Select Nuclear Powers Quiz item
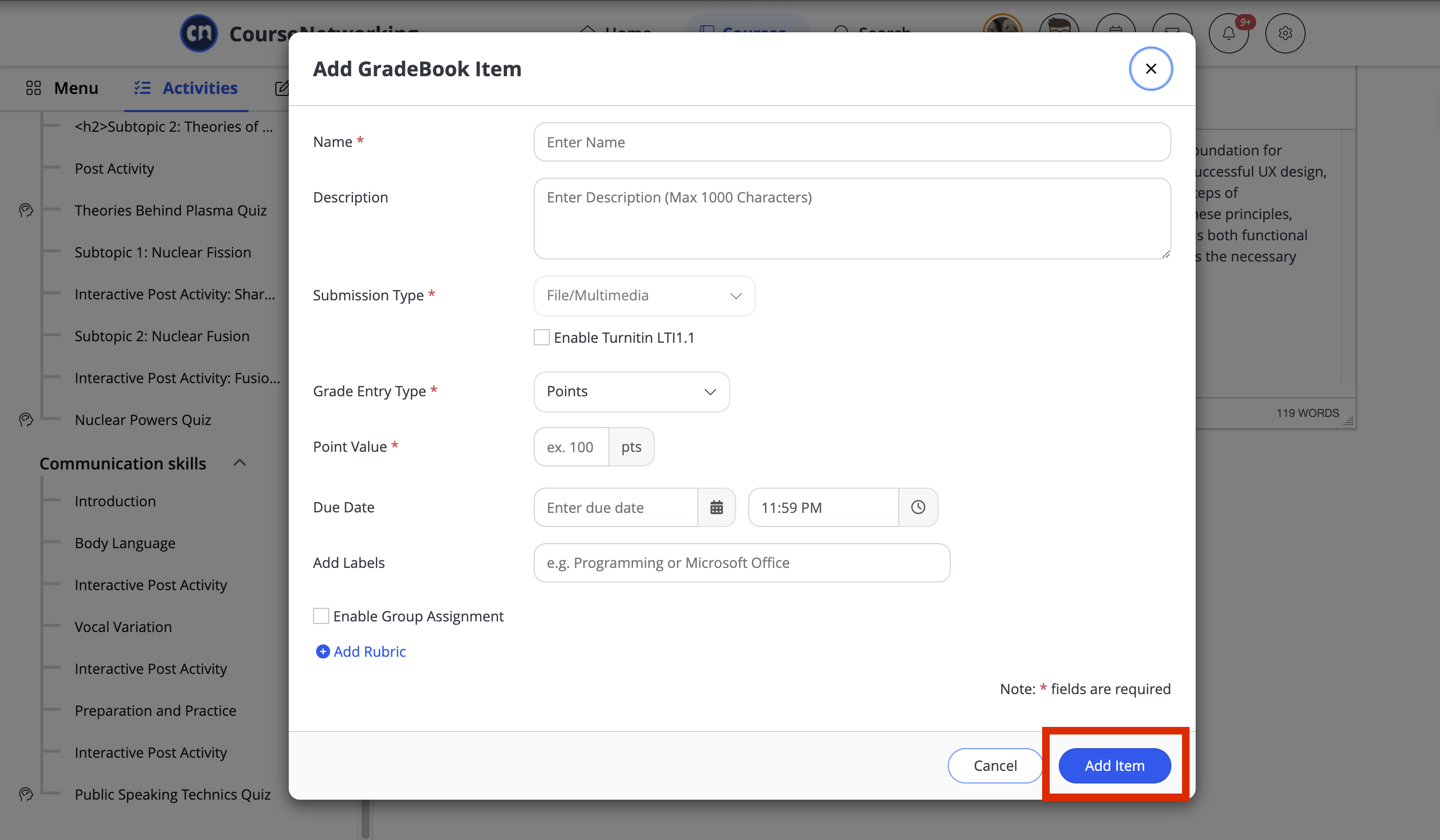This screenshot has width=1440, height=840. 143,420
